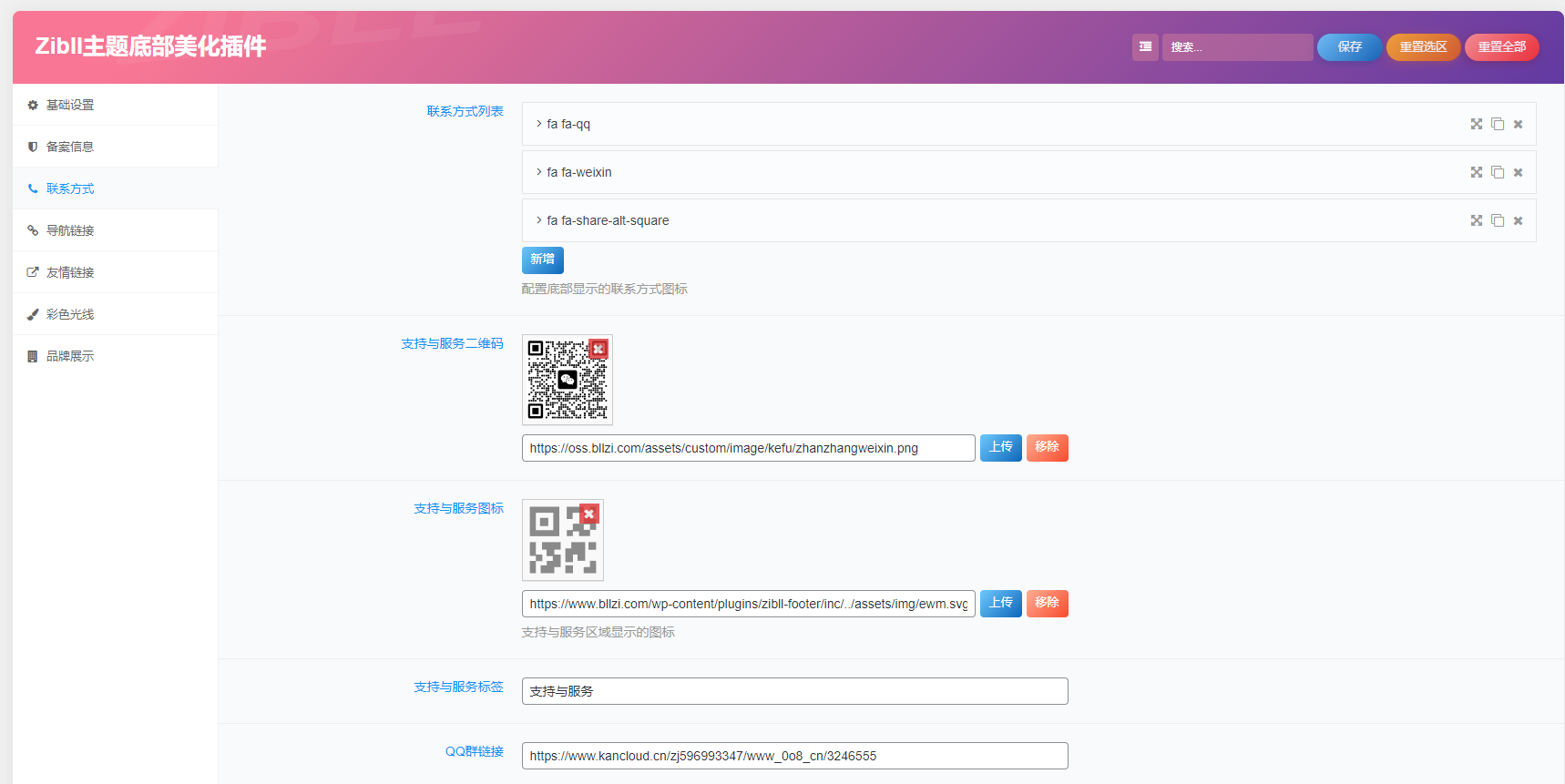Image resolution: width=1565 pixels, height=784 pixels.
Task: Move the fa fa-qq row handle
Action: point(1477,124)
